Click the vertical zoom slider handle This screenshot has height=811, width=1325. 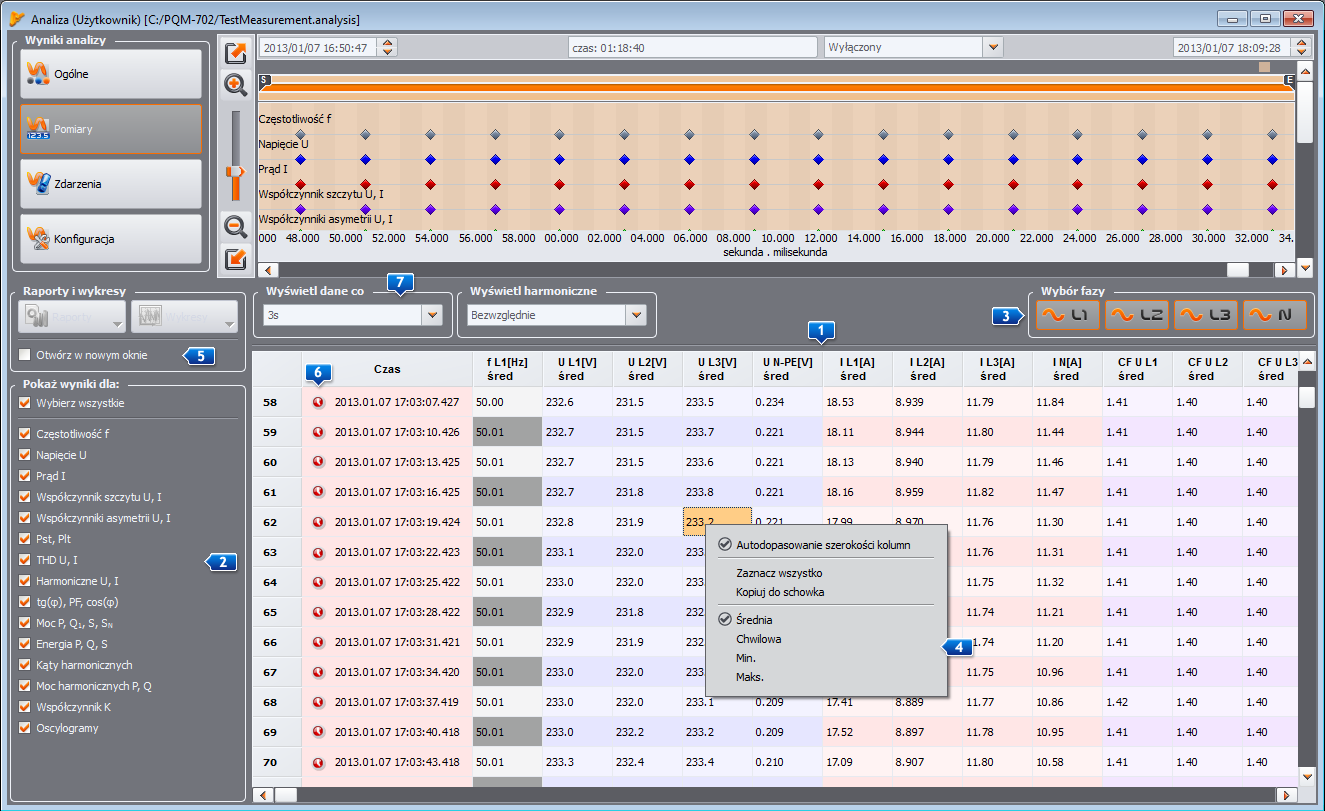(236, 182)
